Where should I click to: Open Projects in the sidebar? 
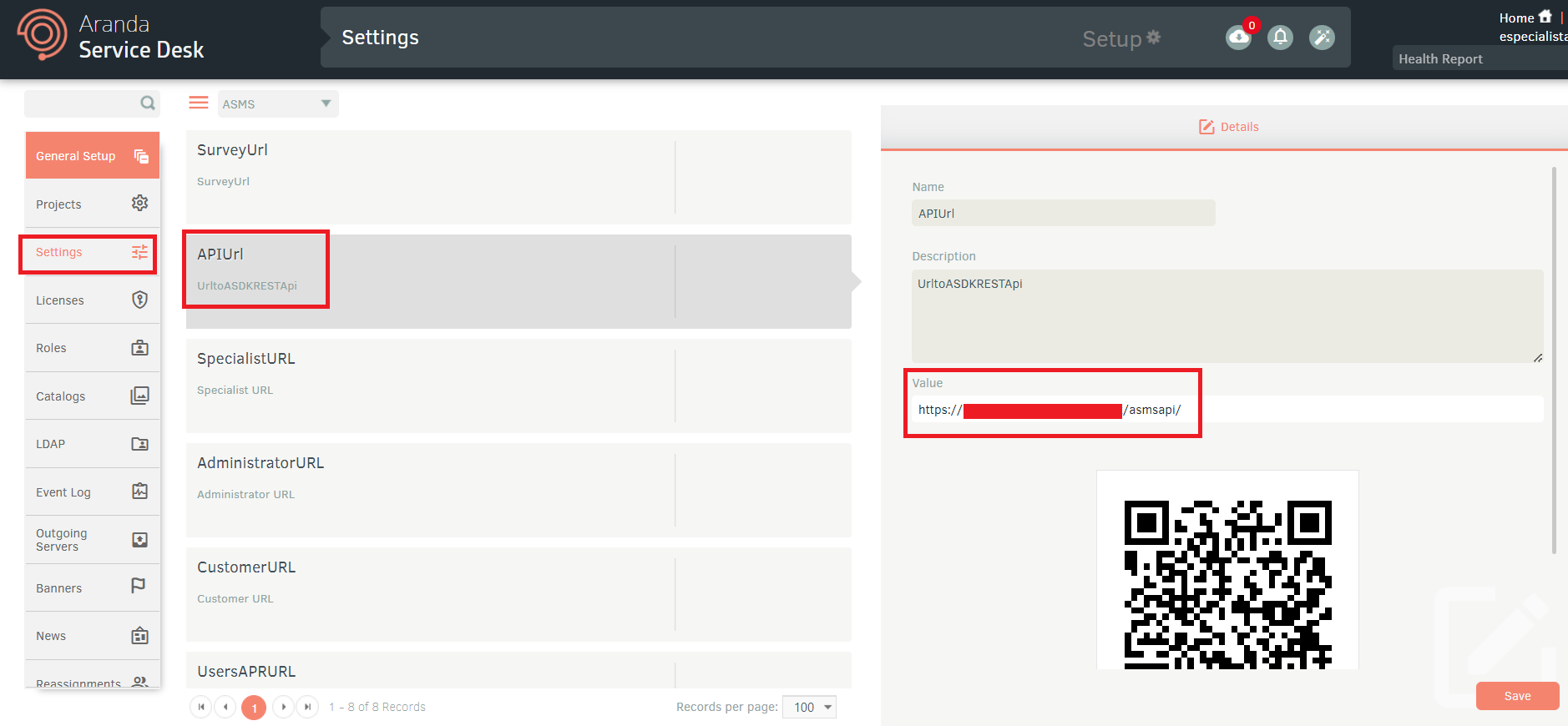click(x=93, y=204)
